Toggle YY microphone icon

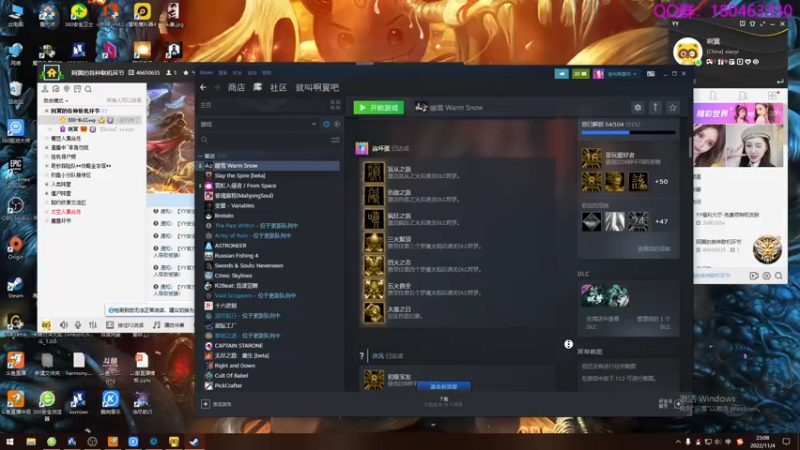[78, 325]
